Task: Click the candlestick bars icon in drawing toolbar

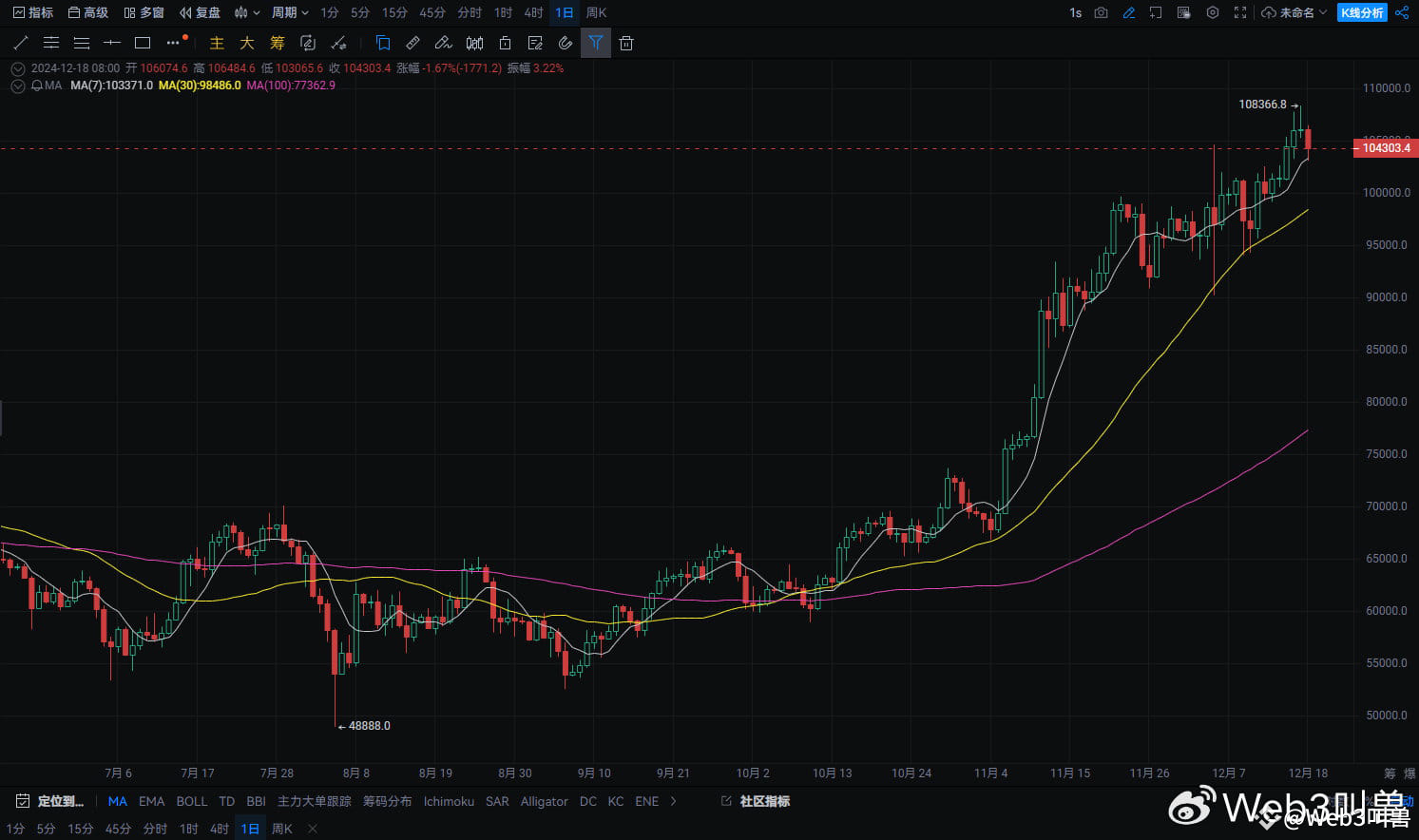Action: pos(474,43)
